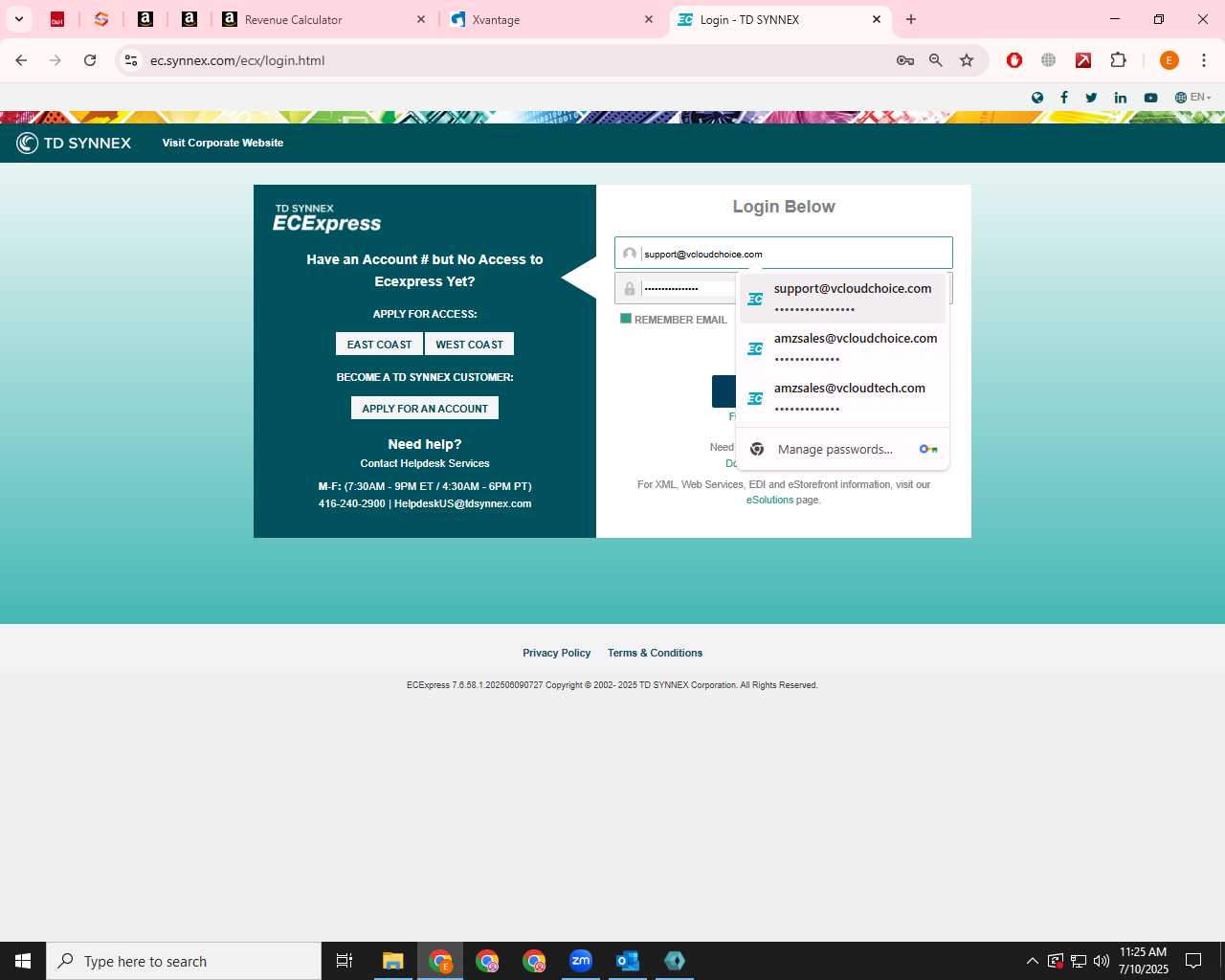Open the clock showing 11:25 AM

(1144, 961)
